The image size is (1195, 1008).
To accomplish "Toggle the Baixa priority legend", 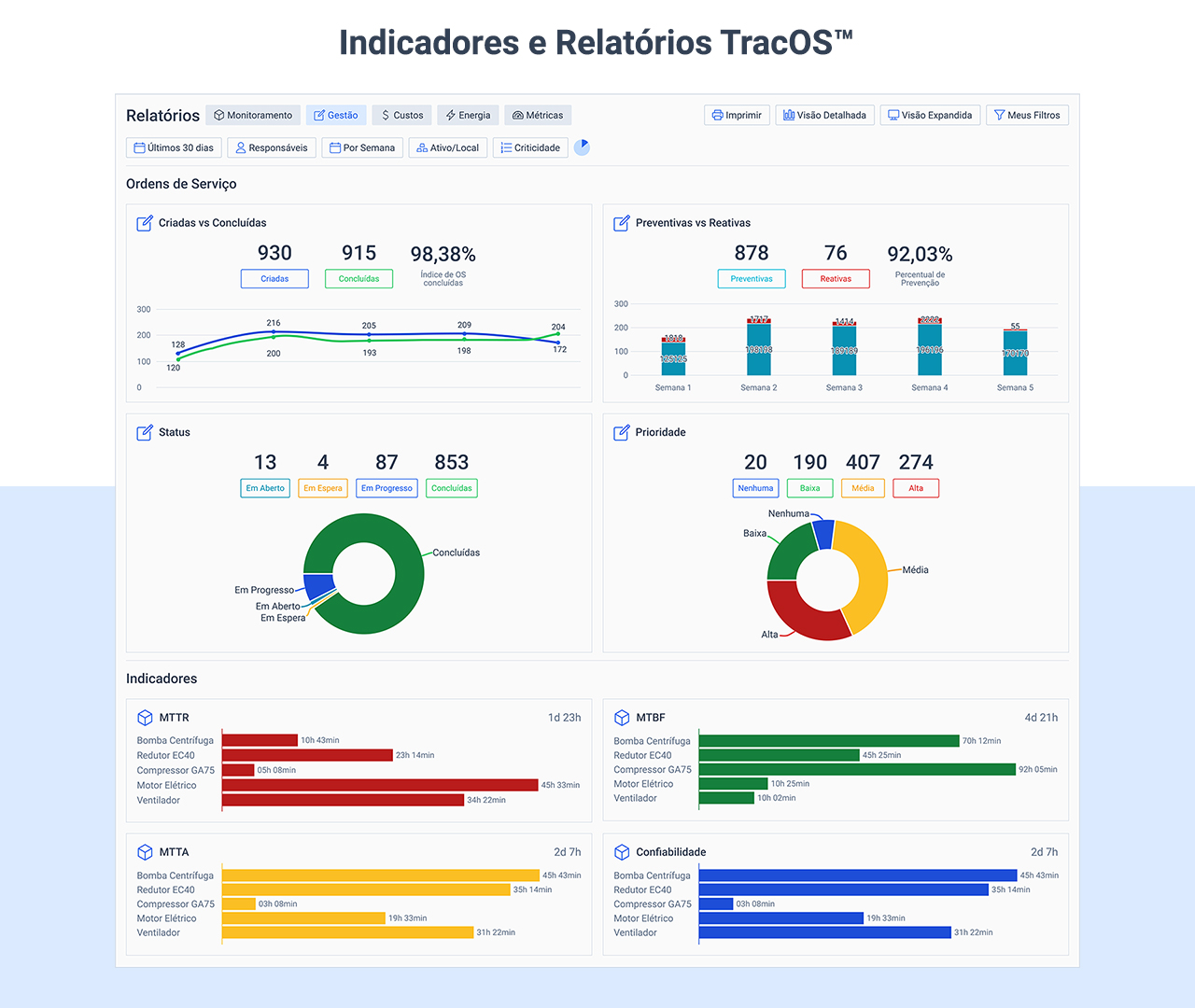I will pos(809,488).
